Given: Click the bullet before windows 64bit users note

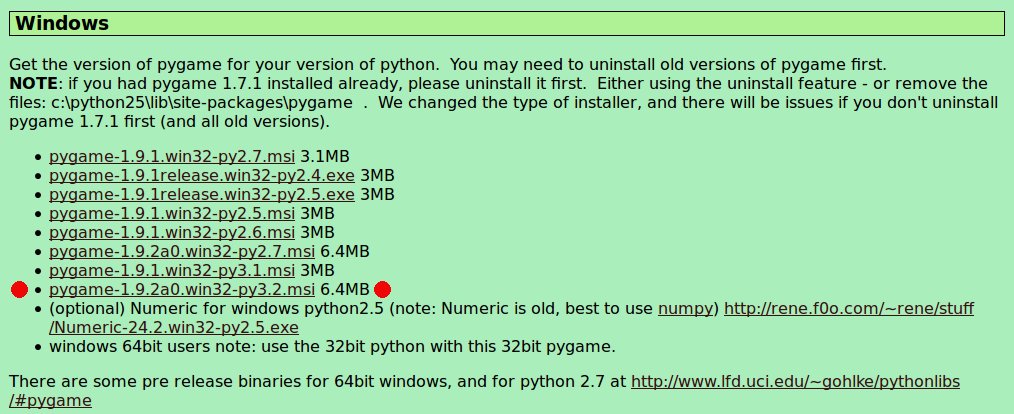Looking at the screenshot, I should pyautogui.click(x=38, y=347).
